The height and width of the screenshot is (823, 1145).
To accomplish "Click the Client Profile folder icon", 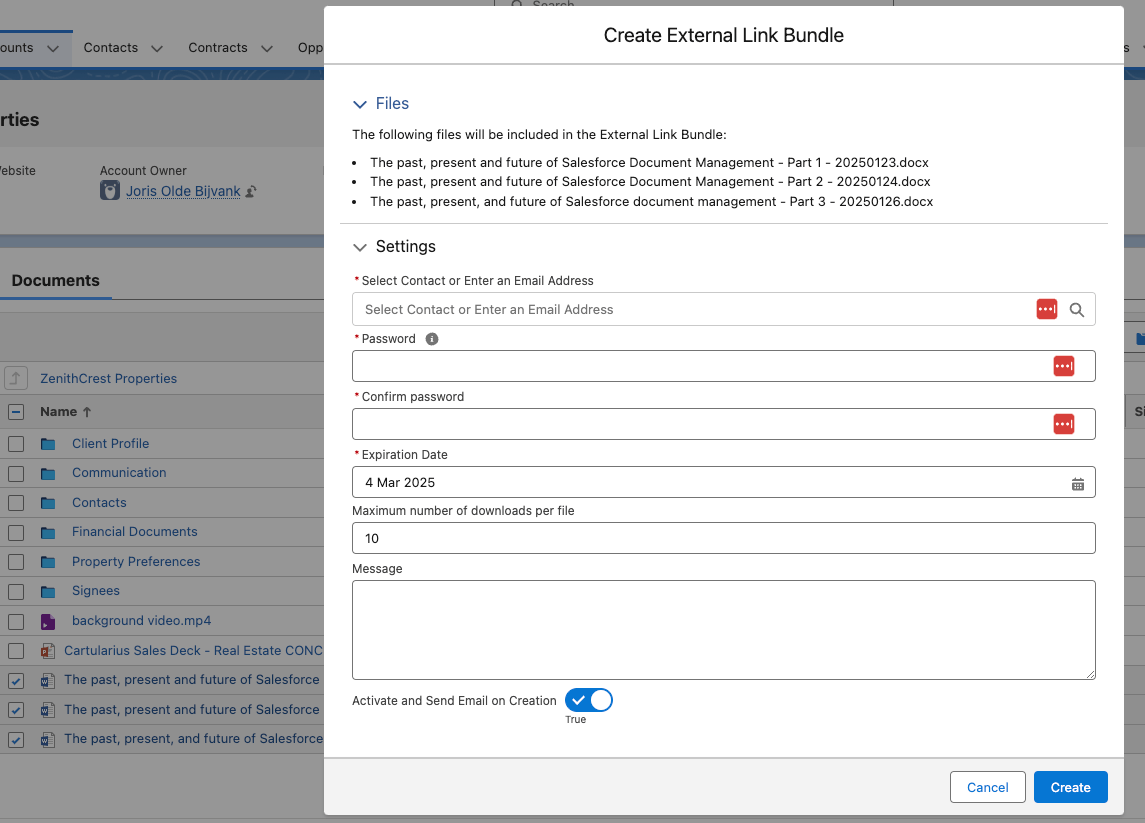I will click(x=47, y=444).
